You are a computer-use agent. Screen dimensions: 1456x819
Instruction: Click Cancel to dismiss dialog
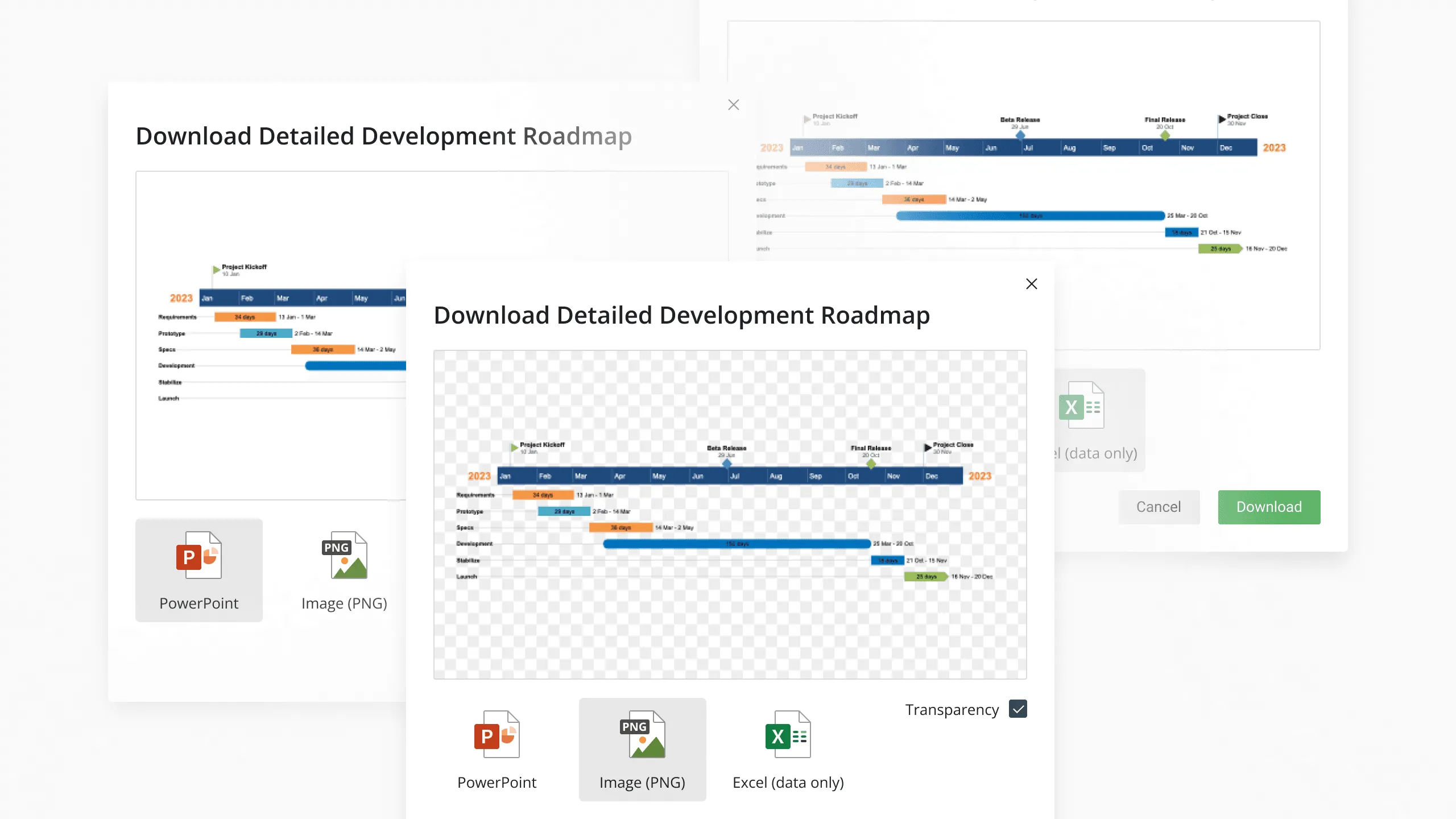(x=1158, y=507)
